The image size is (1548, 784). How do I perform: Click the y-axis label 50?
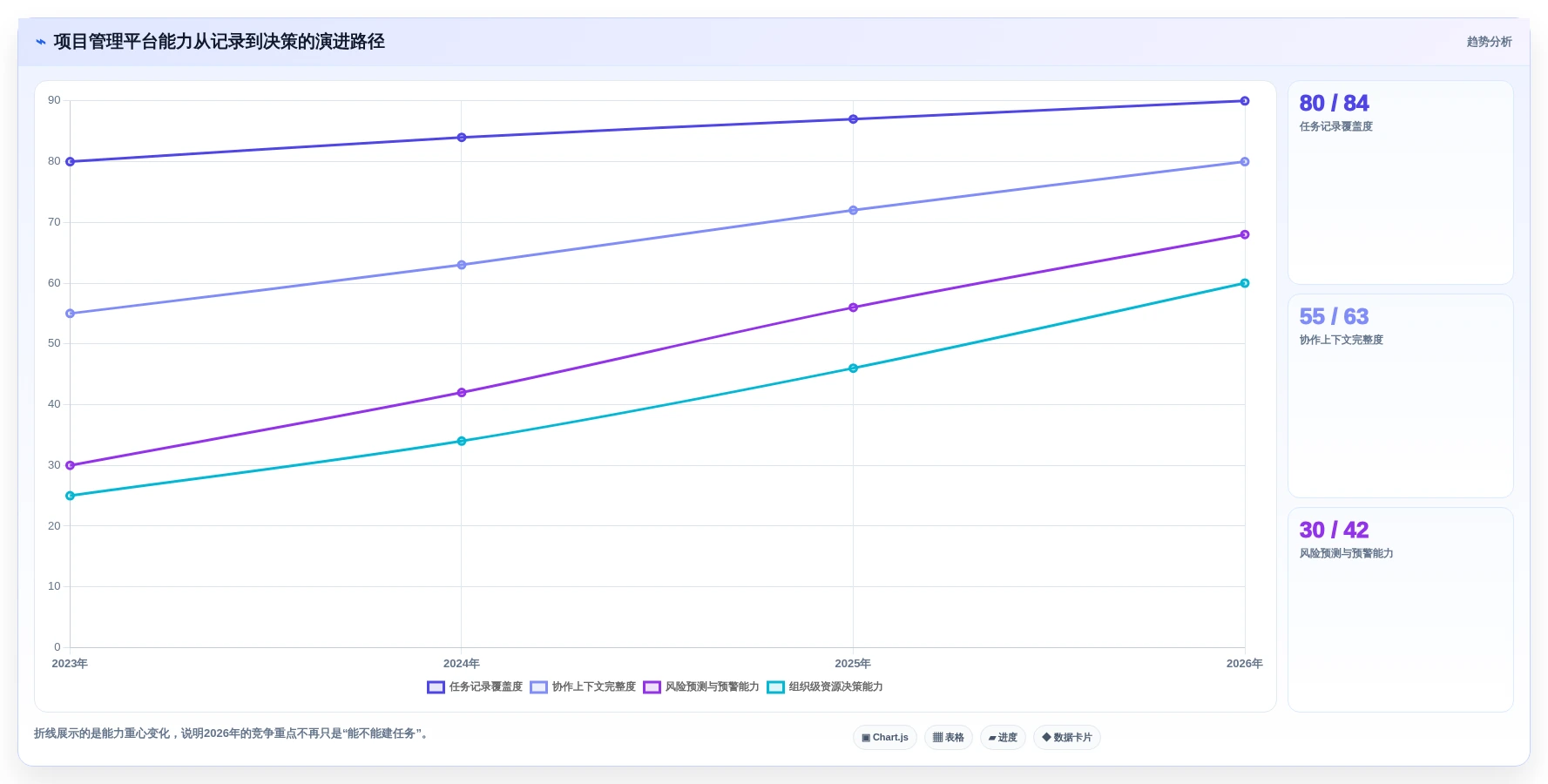point(54,343)
